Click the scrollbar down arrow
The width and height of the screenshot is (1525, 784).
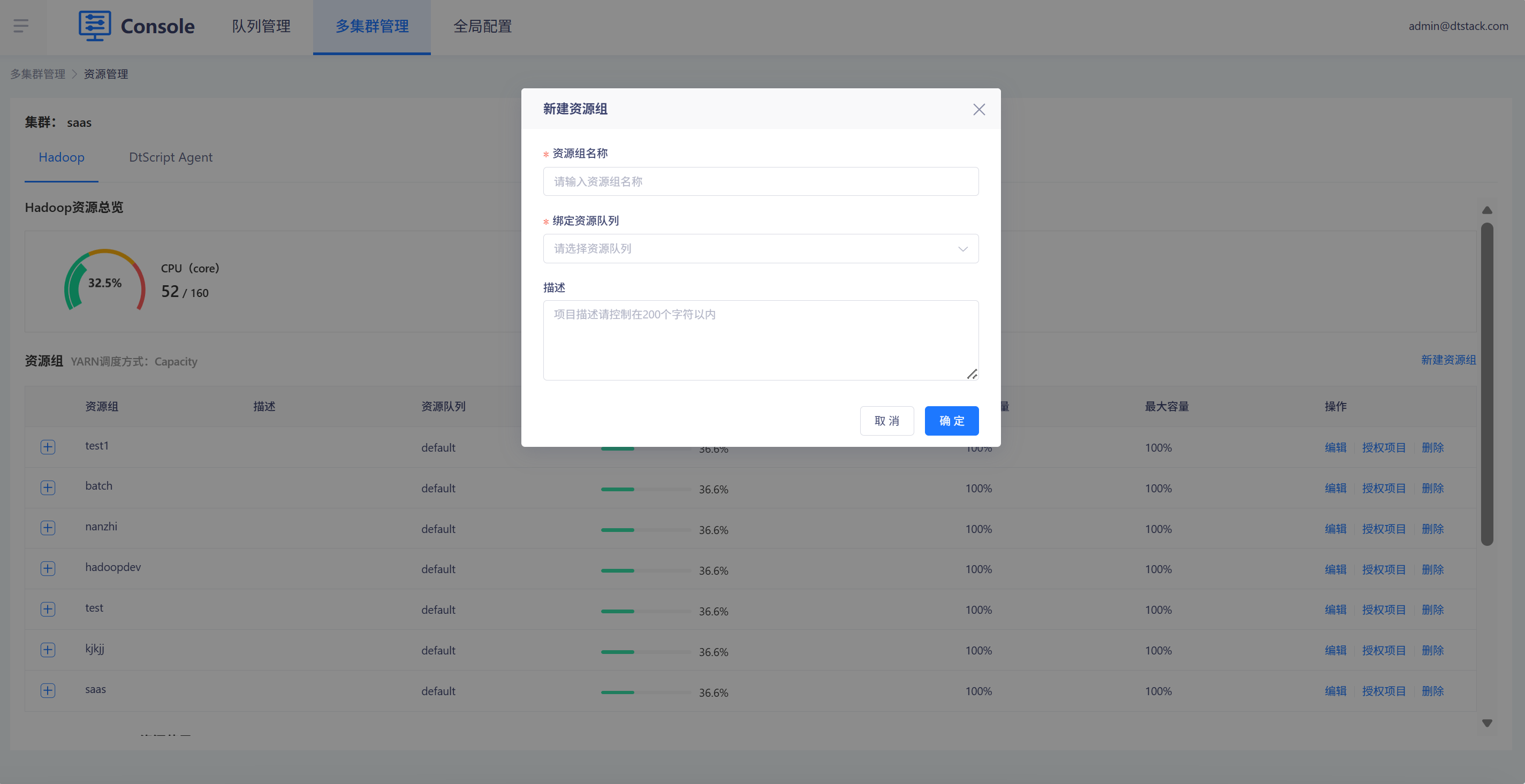[x=1486, y=723]
